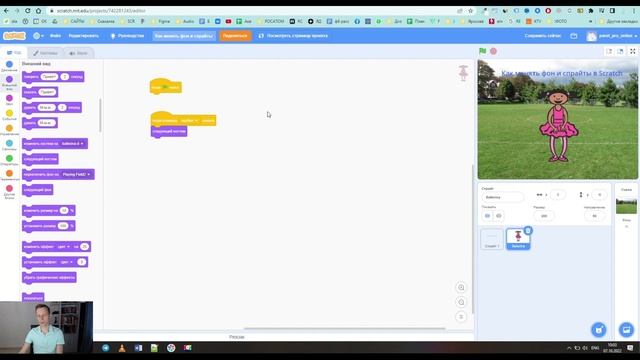Click следующий костюм block in workspace
The width and height of the screenshot is (640, 360).
[x=169, y=131]
